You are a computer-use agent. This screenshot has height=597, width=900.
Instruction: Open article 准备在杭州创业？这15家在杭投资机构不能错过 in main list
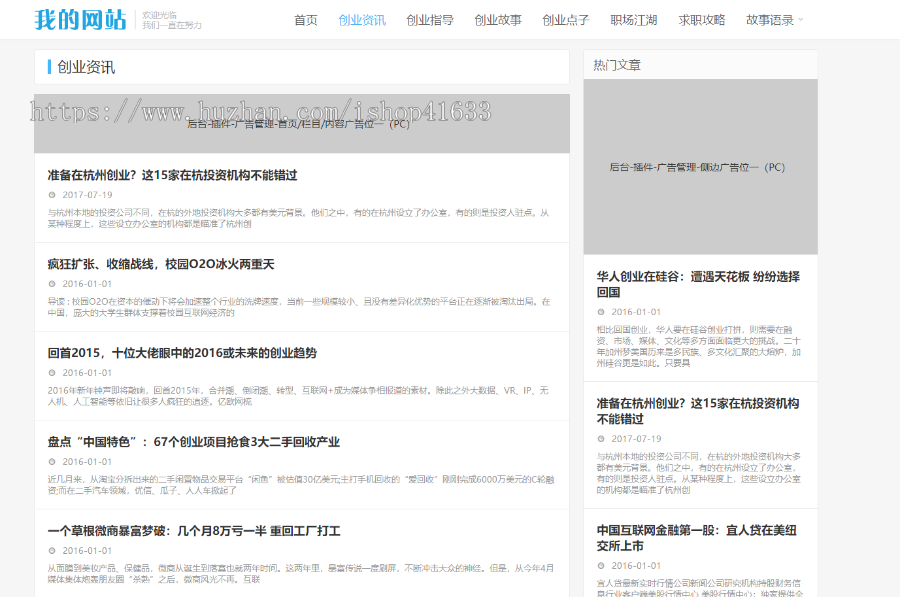click(x=172, y=175)
